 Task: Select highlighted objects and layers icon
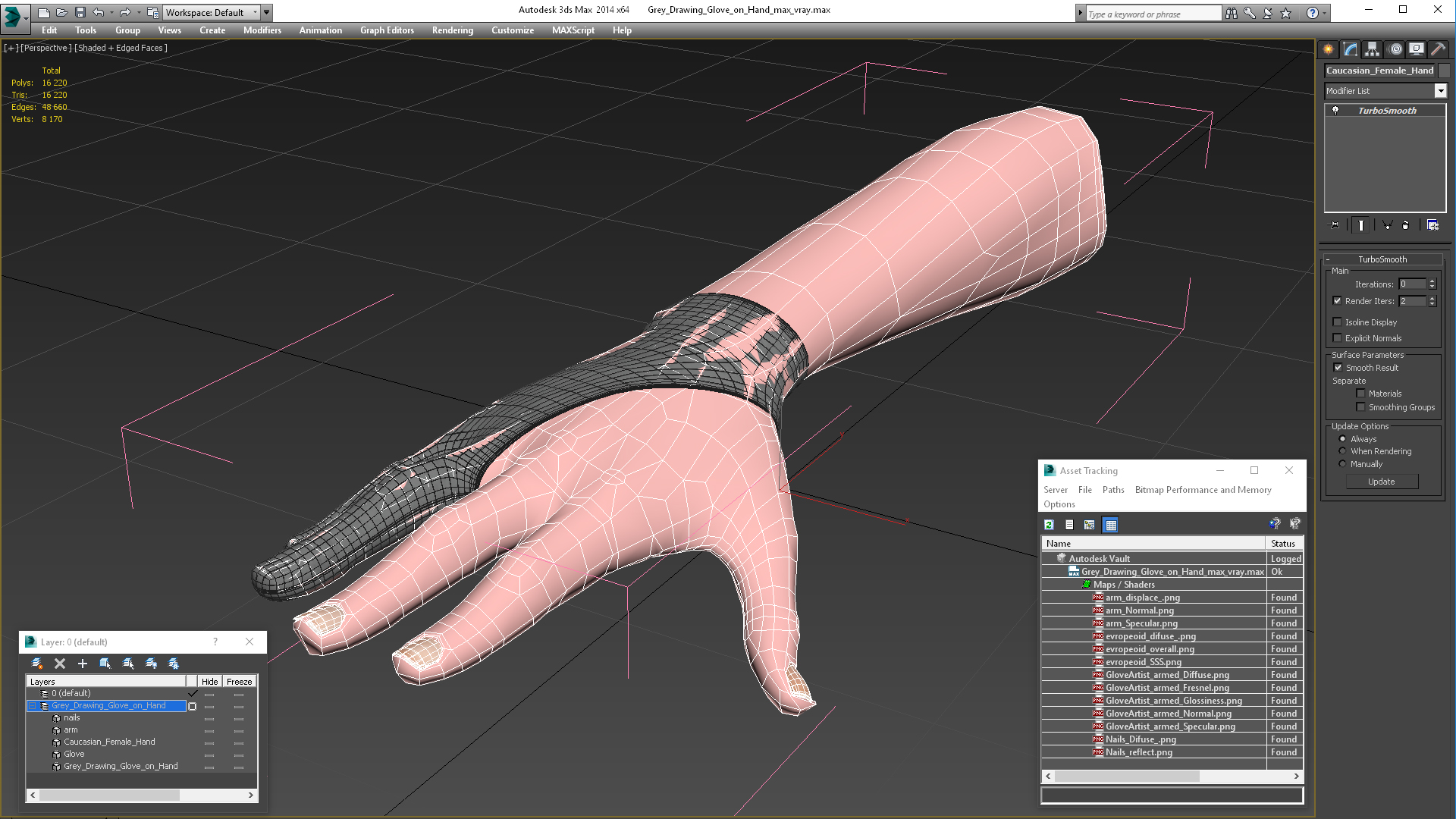[x=105, y=664]
